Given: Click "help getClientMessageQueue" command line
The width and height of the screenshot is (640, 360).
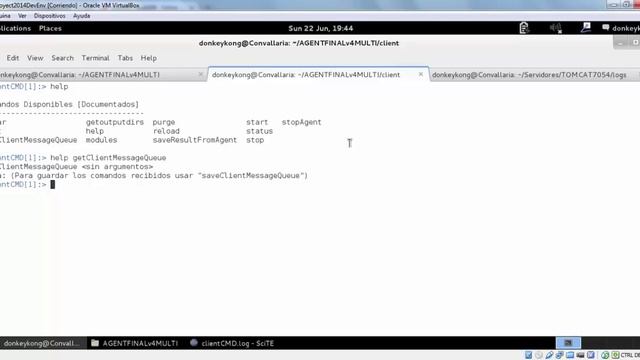Looking at the screenshot, I should pyautogui.click(x=108, y=158).
